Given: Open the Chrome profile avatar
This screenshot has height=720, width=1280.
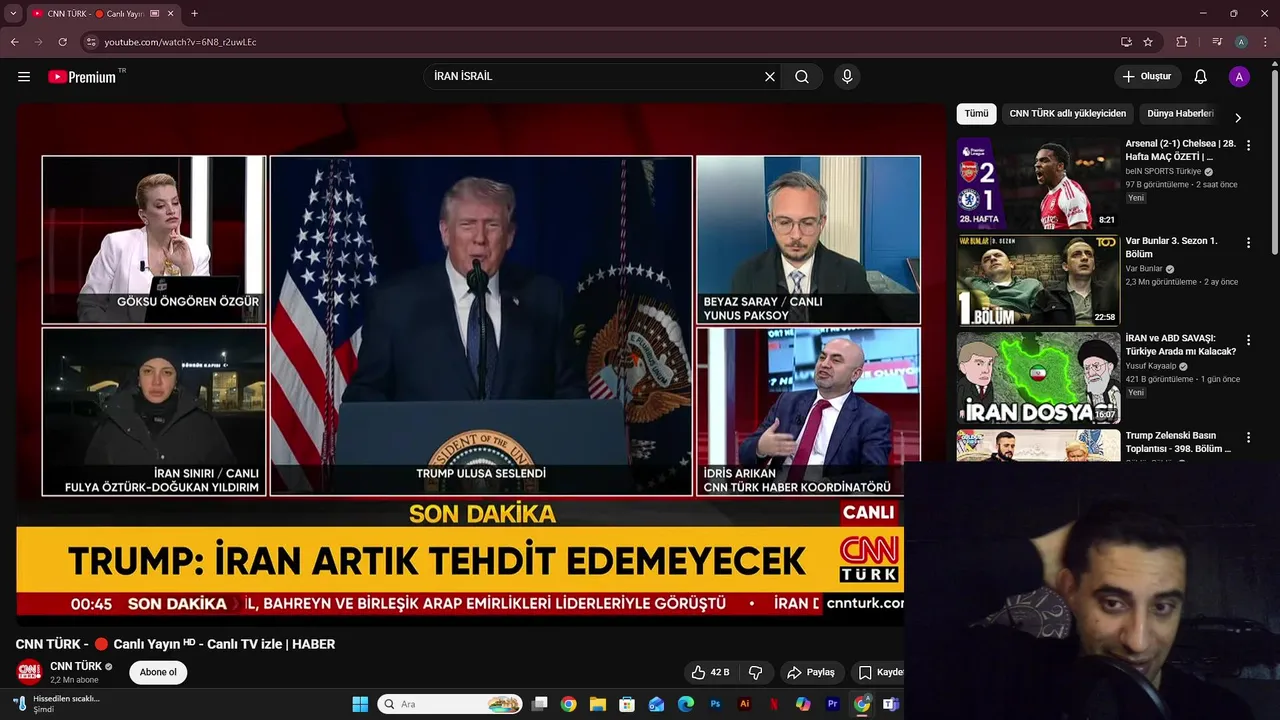Looking at the screenshot, I should [1241, 42].
